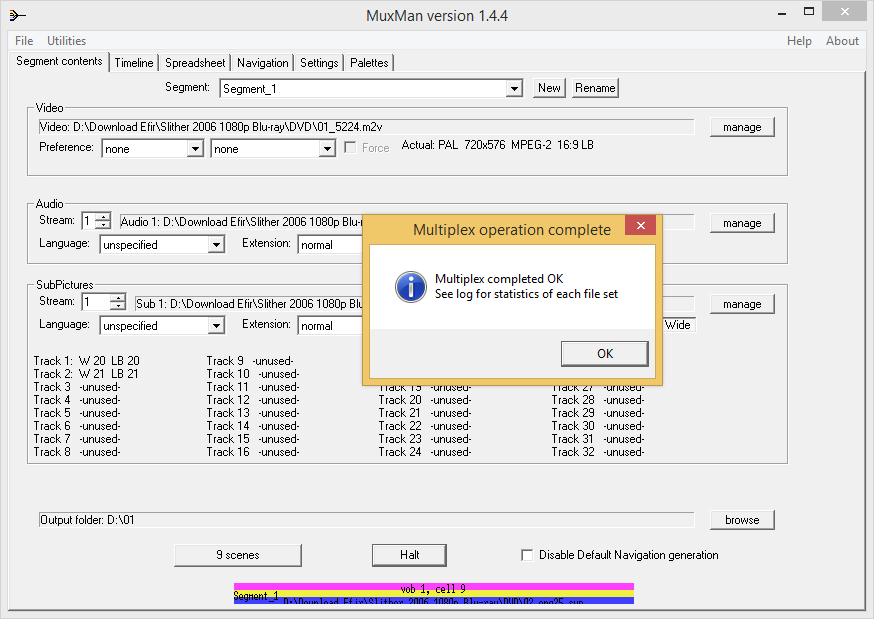The image size is (874, 619).
Task: Switch to the Navigation tab
Action: coord(263,63)
